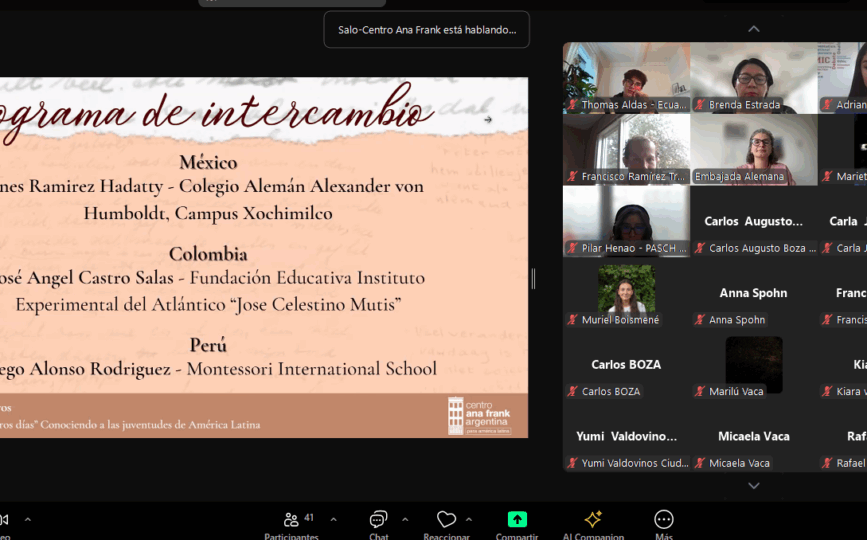
Task: Expand the video options caret
Action: tap(28, 519)
